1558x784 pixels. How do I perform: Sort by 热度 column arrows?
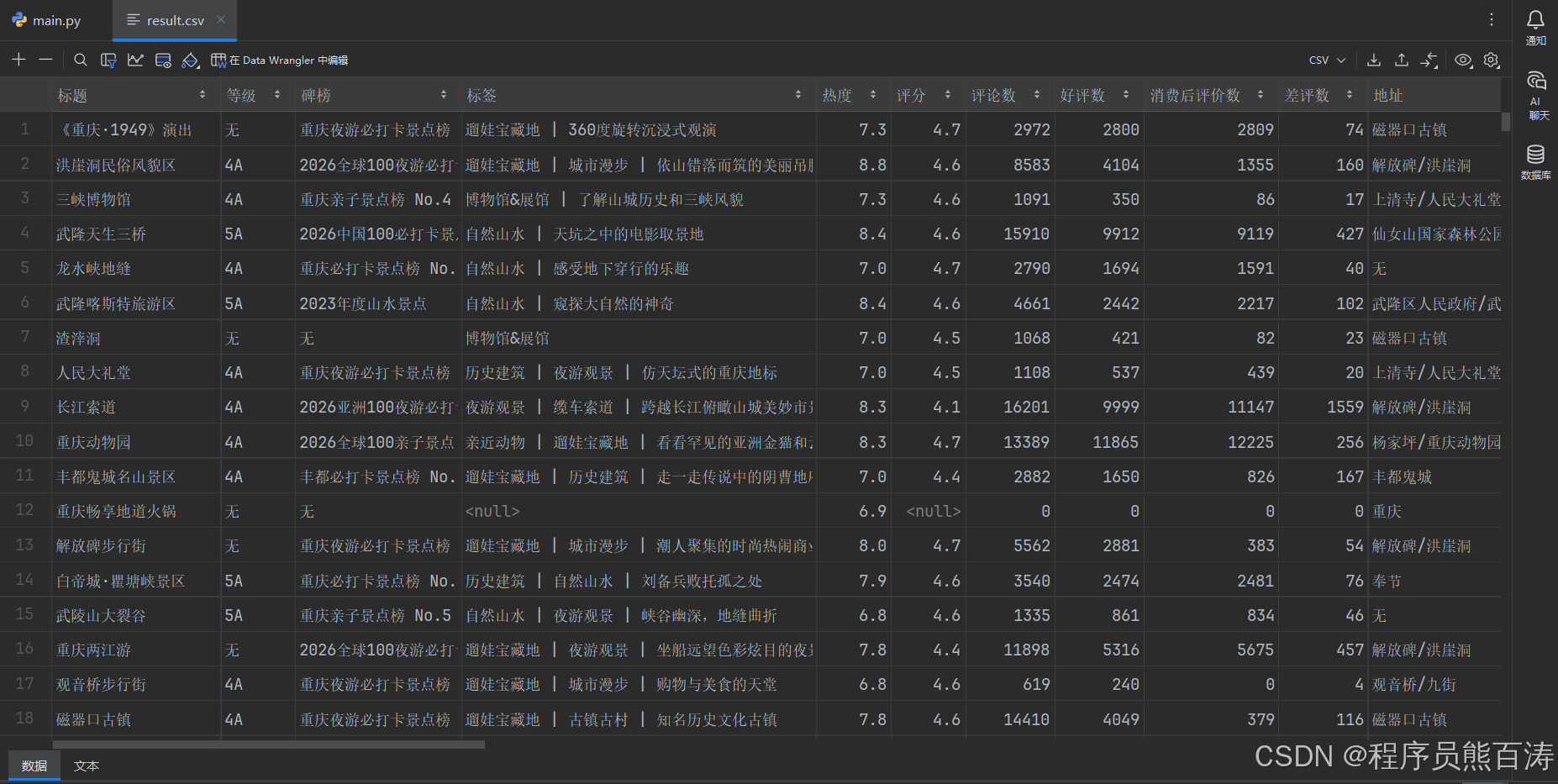873,95
